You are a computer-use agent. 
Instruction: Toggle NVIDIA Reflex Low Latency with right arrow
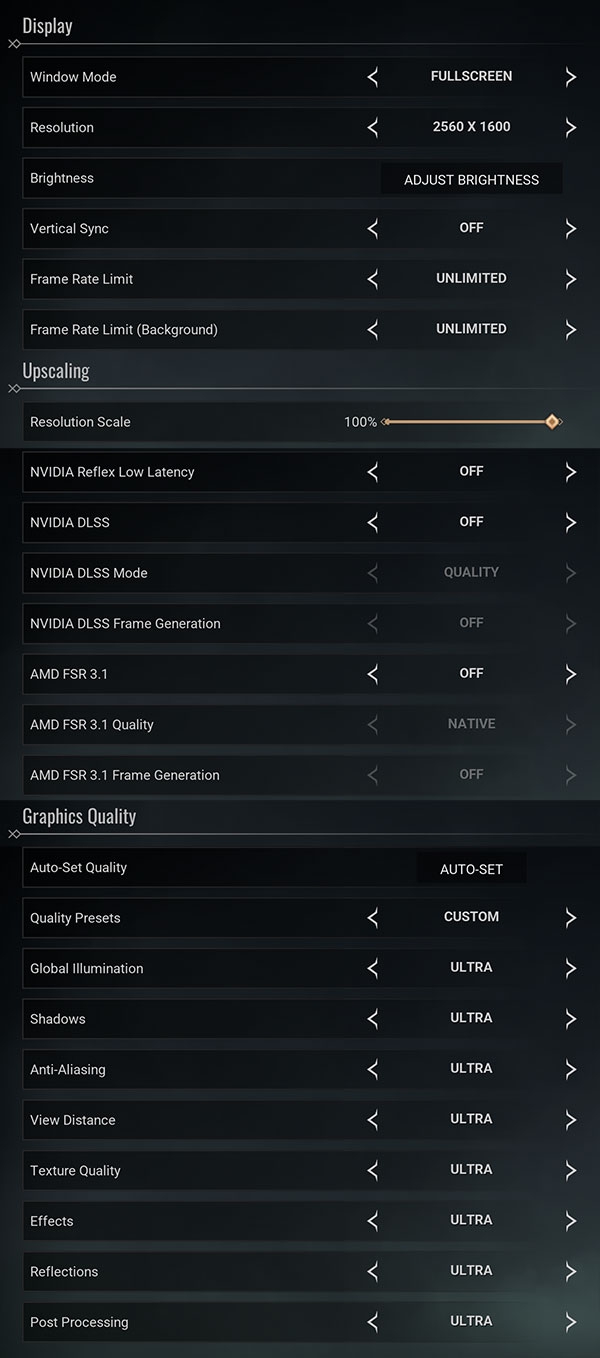coord(571,472)
